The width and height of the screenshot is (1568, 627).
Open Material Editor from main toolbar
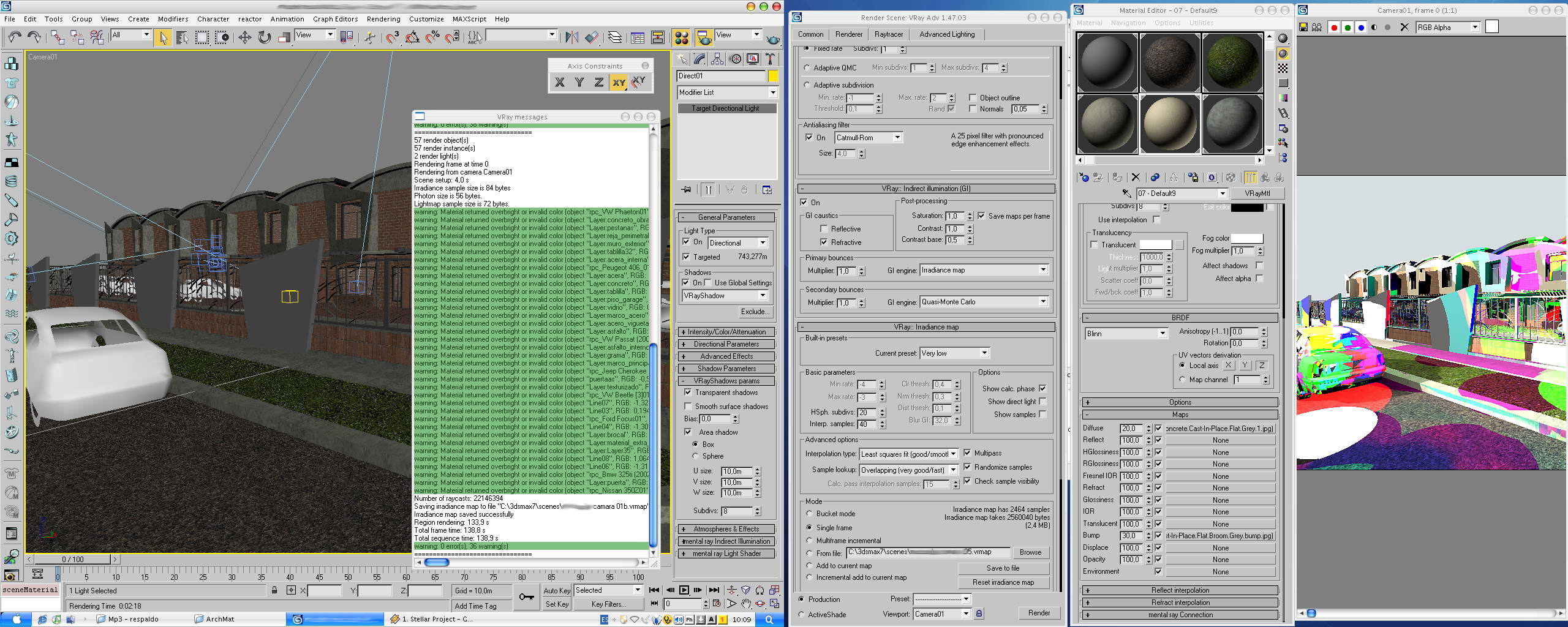pos(681,37)
